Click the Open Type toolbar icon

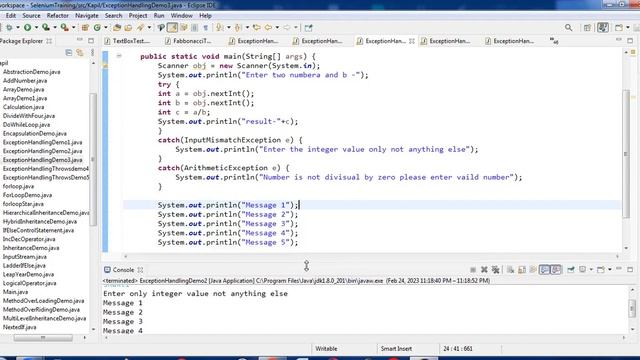click(x=117, y=28)
